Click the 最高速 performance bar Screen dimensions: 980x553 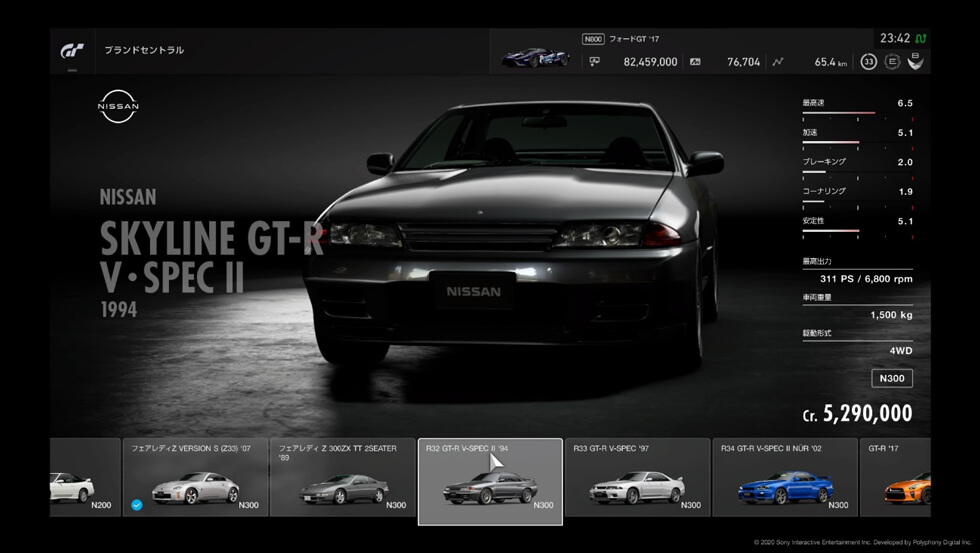coord(858,113)
